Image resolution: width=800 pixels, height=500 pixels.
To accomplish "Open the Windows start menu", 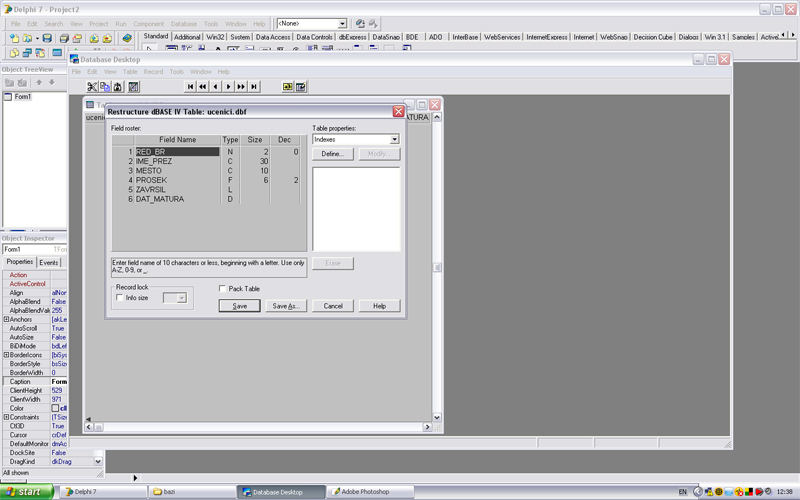I will [26, 492].
